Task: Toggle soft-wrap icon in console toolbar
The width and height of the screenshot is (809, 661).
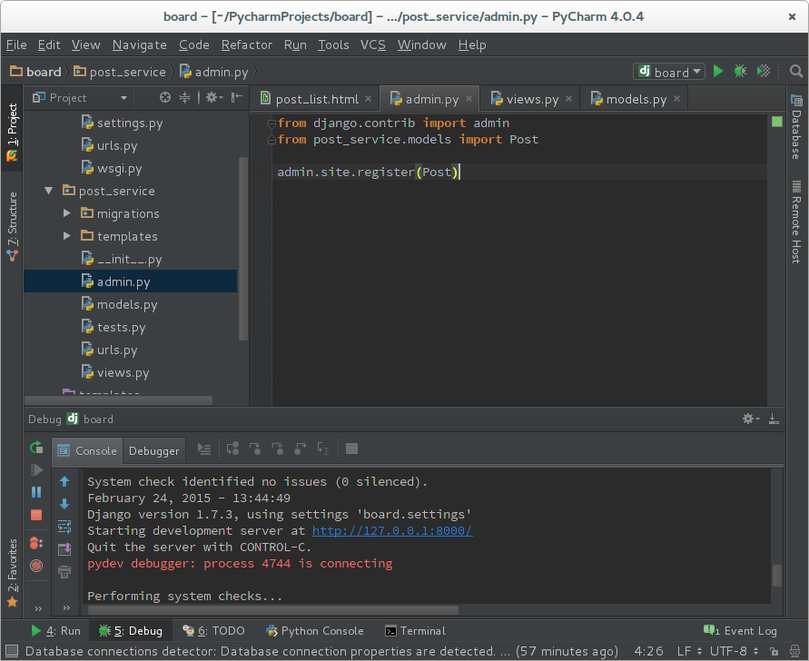Action: (x=64, y=527)
